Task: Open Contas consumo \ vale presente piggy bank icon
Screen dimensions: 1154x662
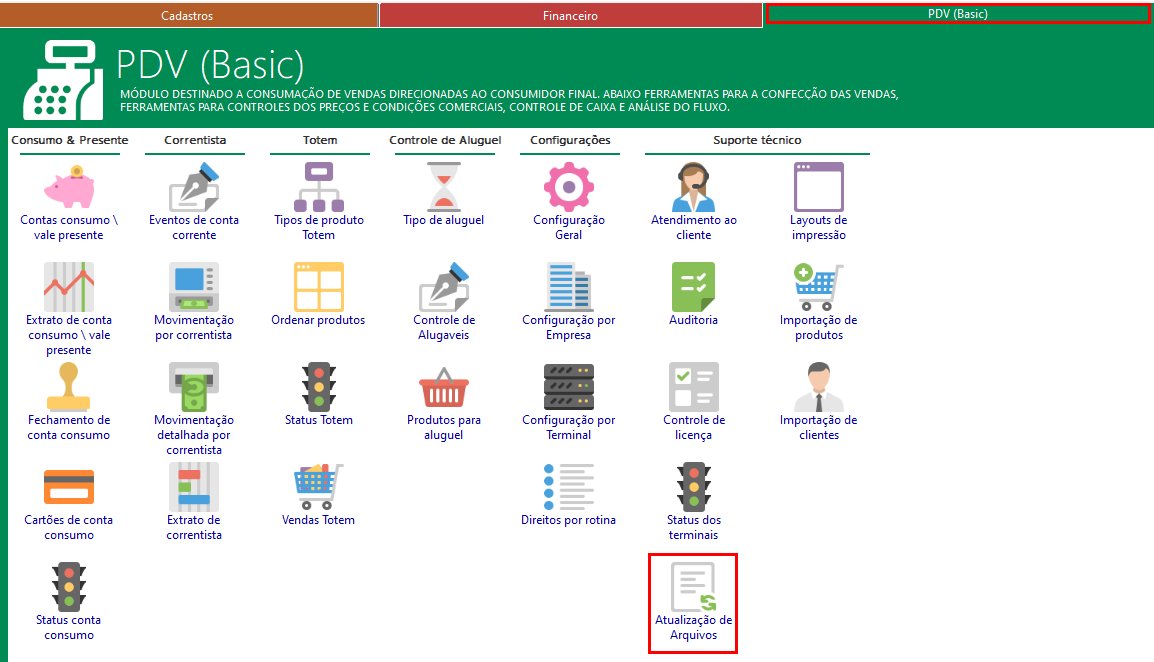Action: tap(69, 187)
